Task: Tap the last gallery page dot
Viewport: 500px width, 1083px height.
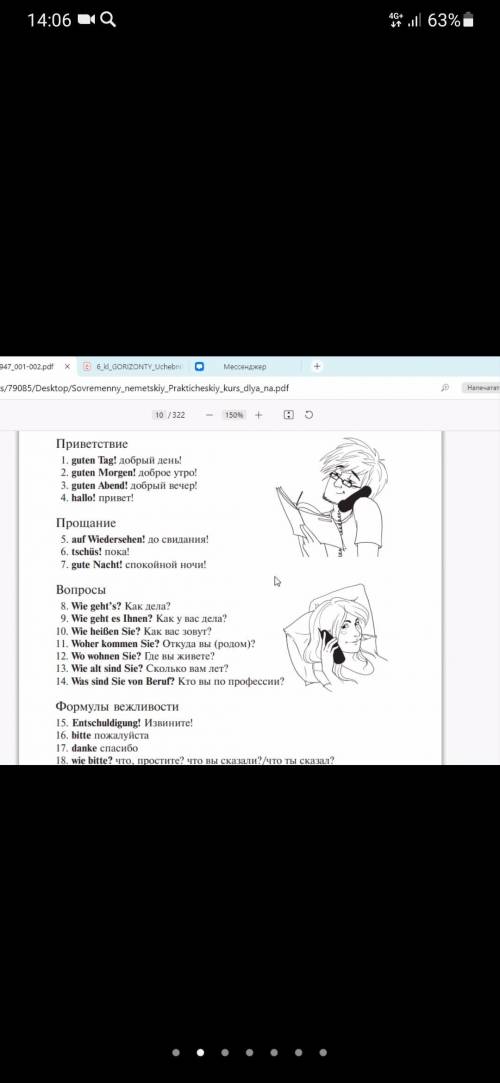Action: click(x=323, y=1053)
